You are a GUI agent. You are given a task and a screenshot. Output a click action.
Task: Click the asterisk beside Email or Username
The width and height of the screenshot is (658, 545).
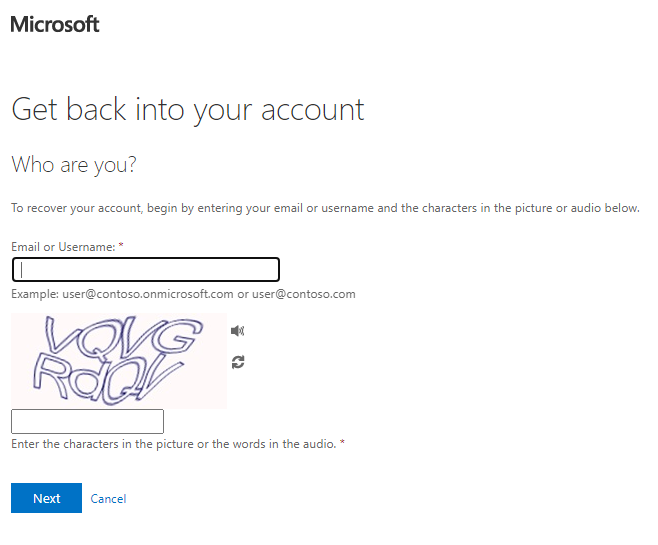point(121,246)
